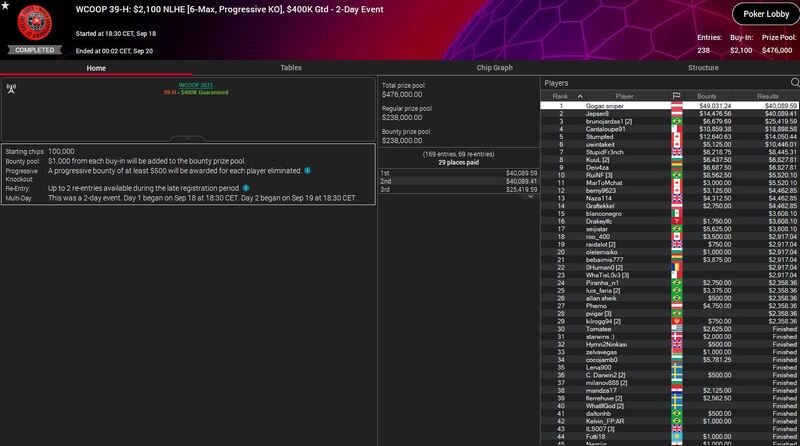Switch to the Home tab

[x=96, y=68]
